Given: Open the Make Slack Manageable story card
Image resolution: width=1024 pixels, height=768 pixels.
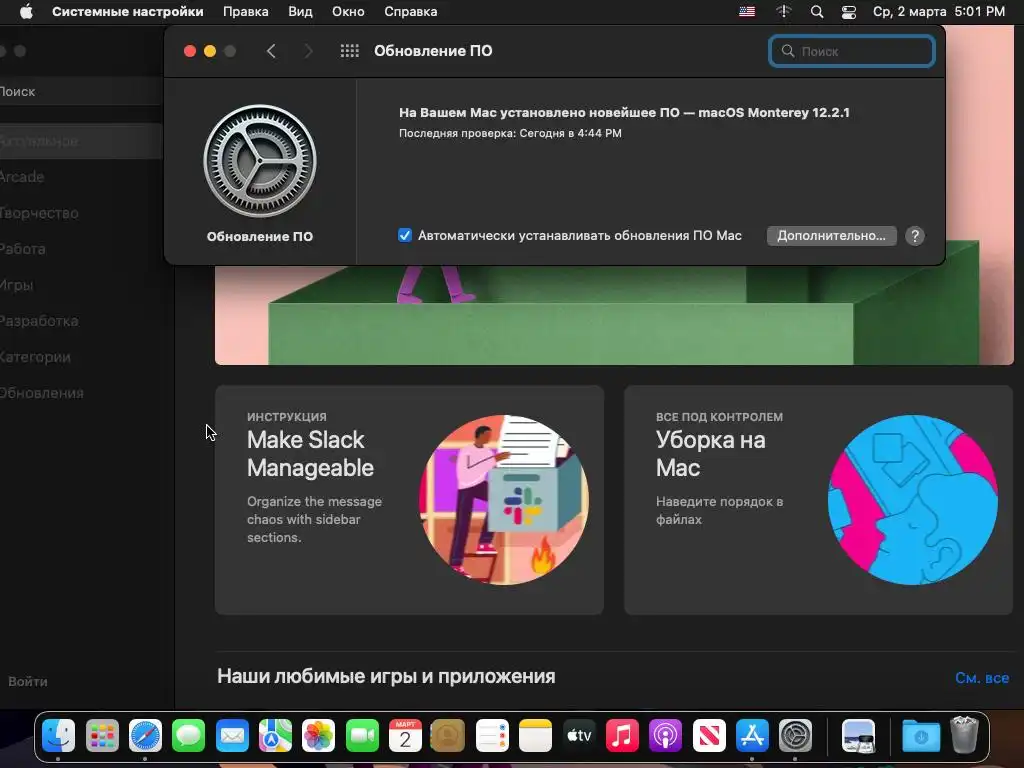Looking at the screenshot, I should (409, 500).
